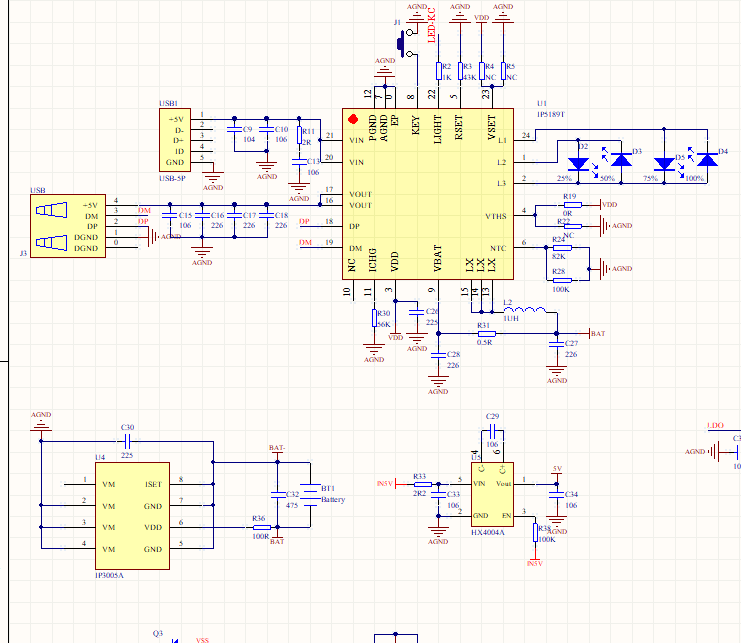Select capacitor C9 104
Screen dimensions: 741x643
[x=234, y=129]
